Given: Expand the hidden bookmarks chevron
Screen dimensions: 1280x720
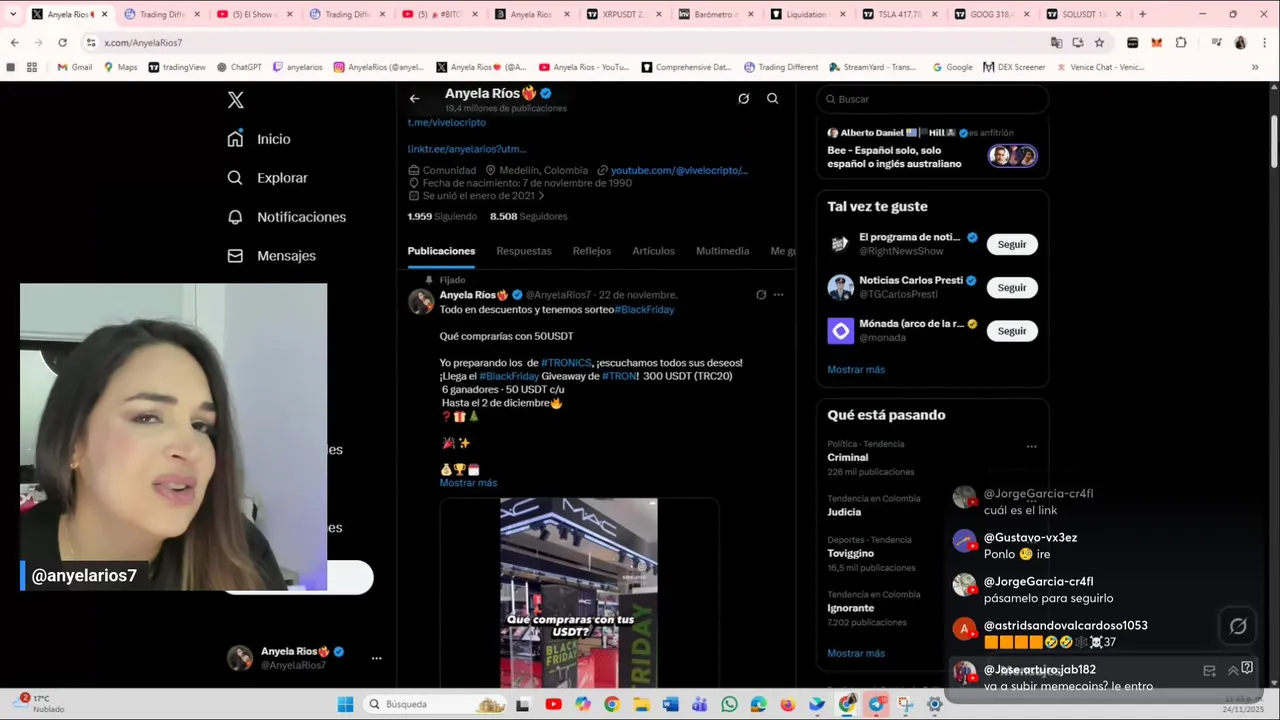Looking at the screenshot, I should coord(1255,67).
